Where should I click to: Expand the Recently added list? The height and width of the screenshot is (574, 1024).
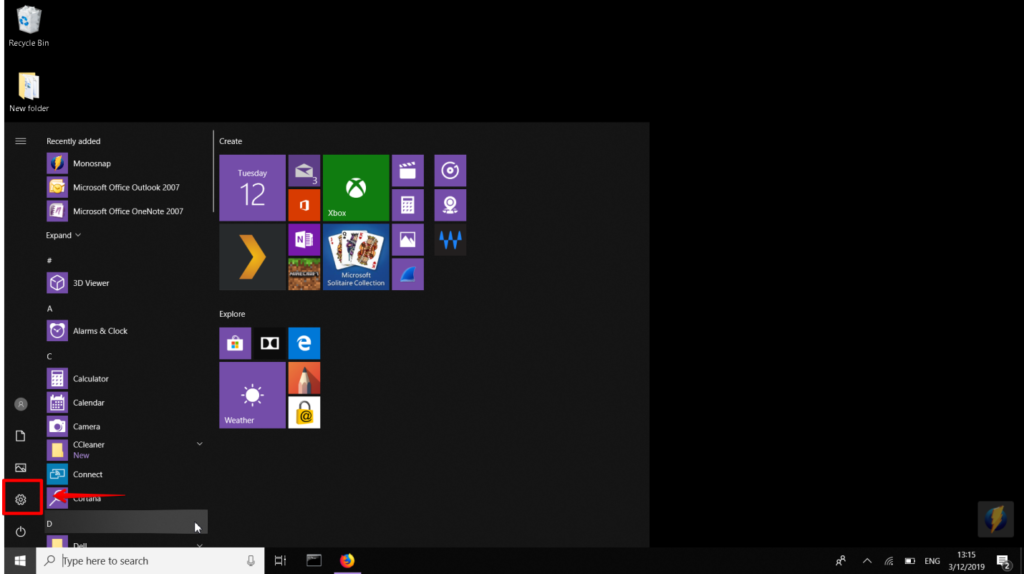[x=63, y=235]
